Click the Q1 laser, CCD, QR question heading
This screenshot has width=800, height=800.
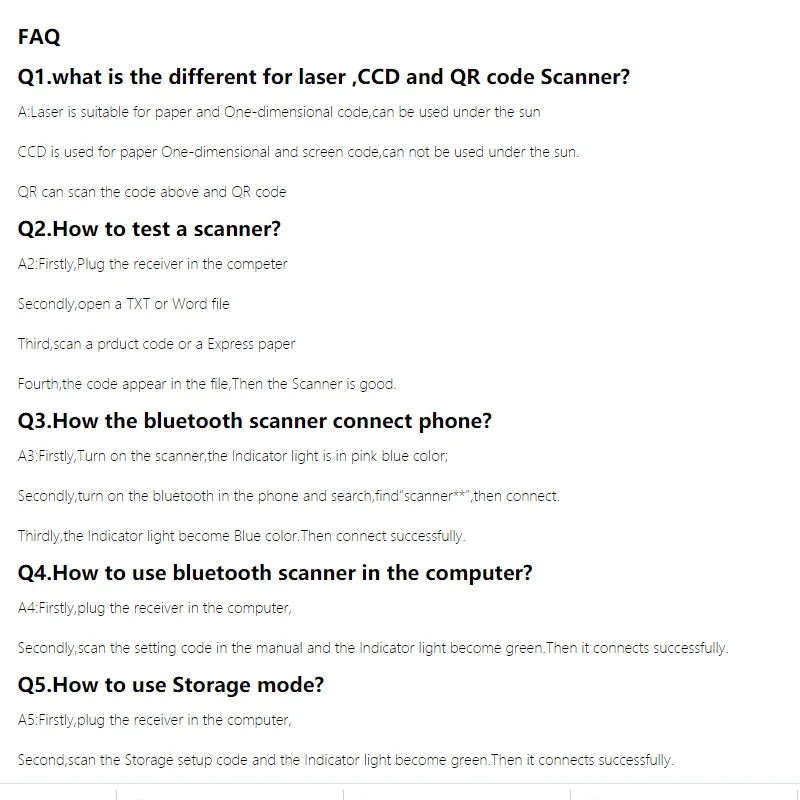[x=324, y=77]
